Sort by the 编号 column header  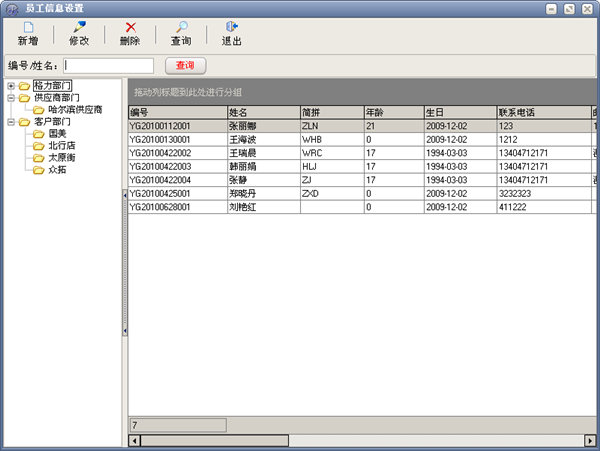[x=177, y=113]
